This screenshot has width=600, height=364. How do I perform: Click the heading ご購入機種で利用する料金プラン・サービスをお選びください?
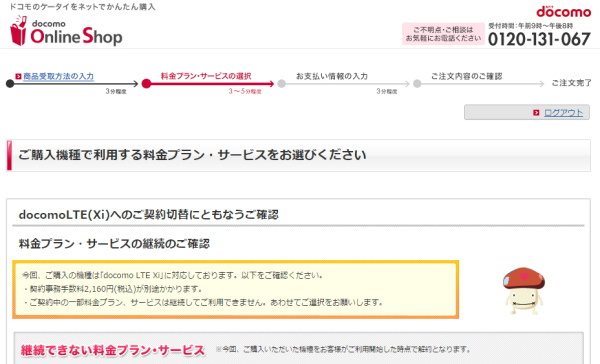192,155
